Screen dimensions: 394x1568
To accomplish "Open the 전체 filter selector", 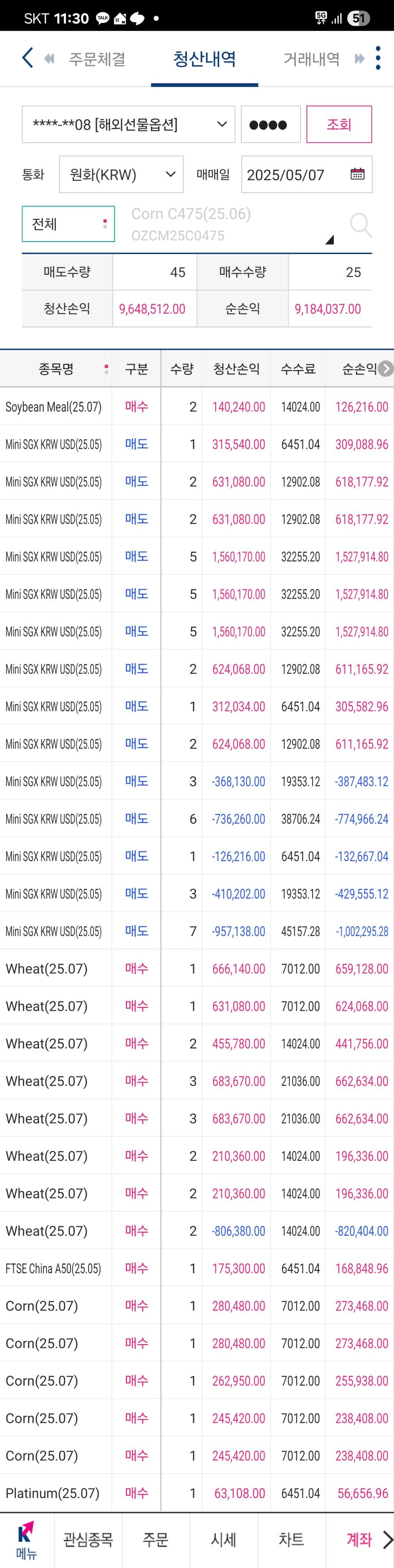I will (x=68, y=224).
